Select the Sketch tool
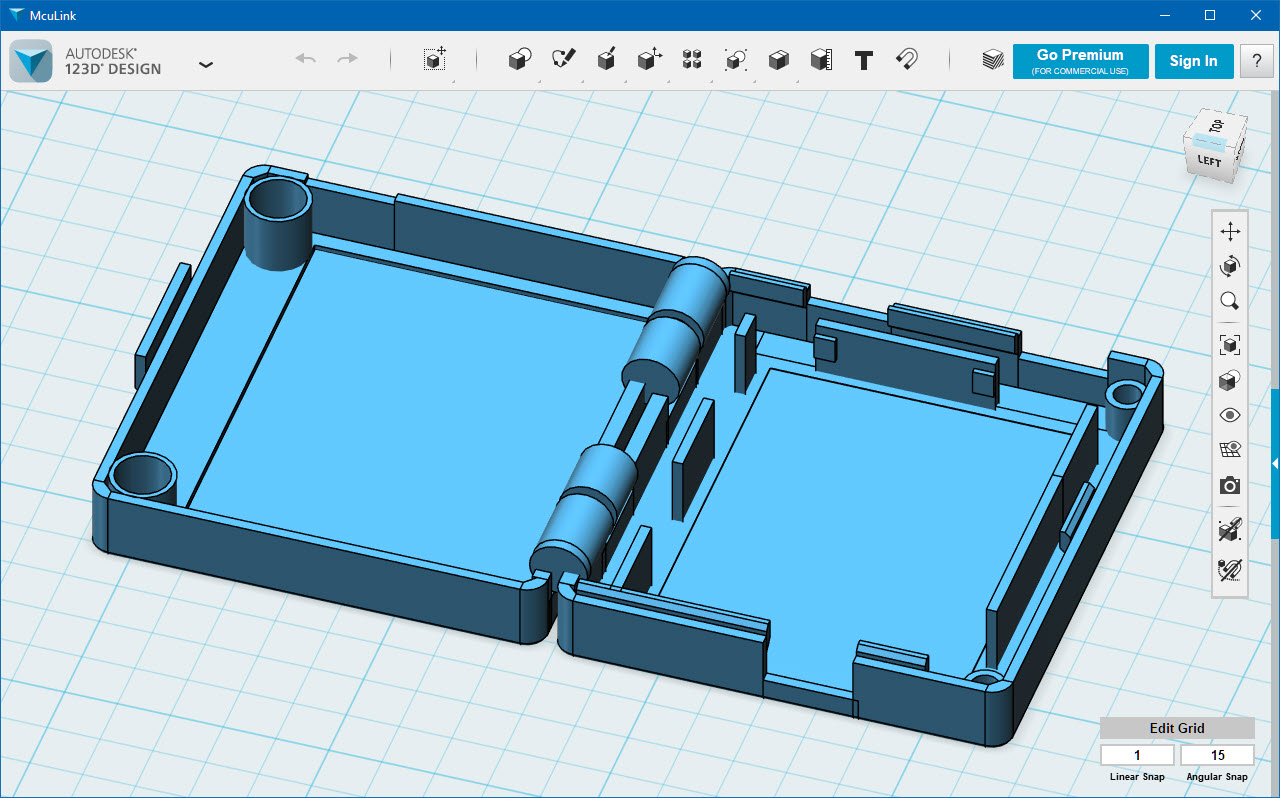1280x798 pixels. coord(563,60)
